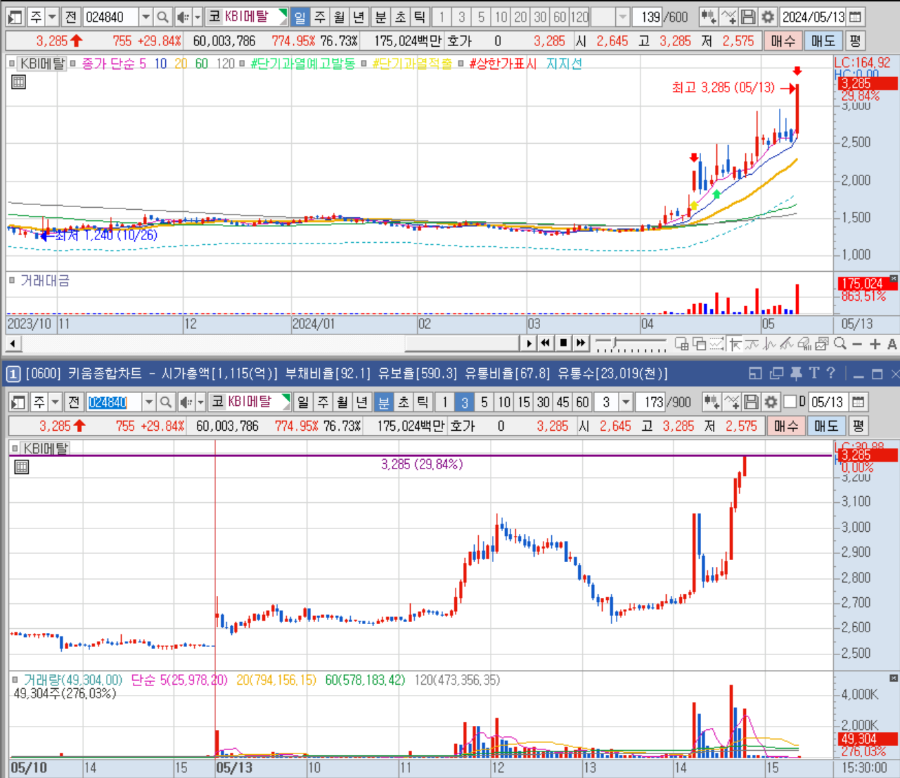Screen dimensions: 900x778
Task: Toggle #단기과열예고발동 indicator legend box
Action: coord(242,64)
